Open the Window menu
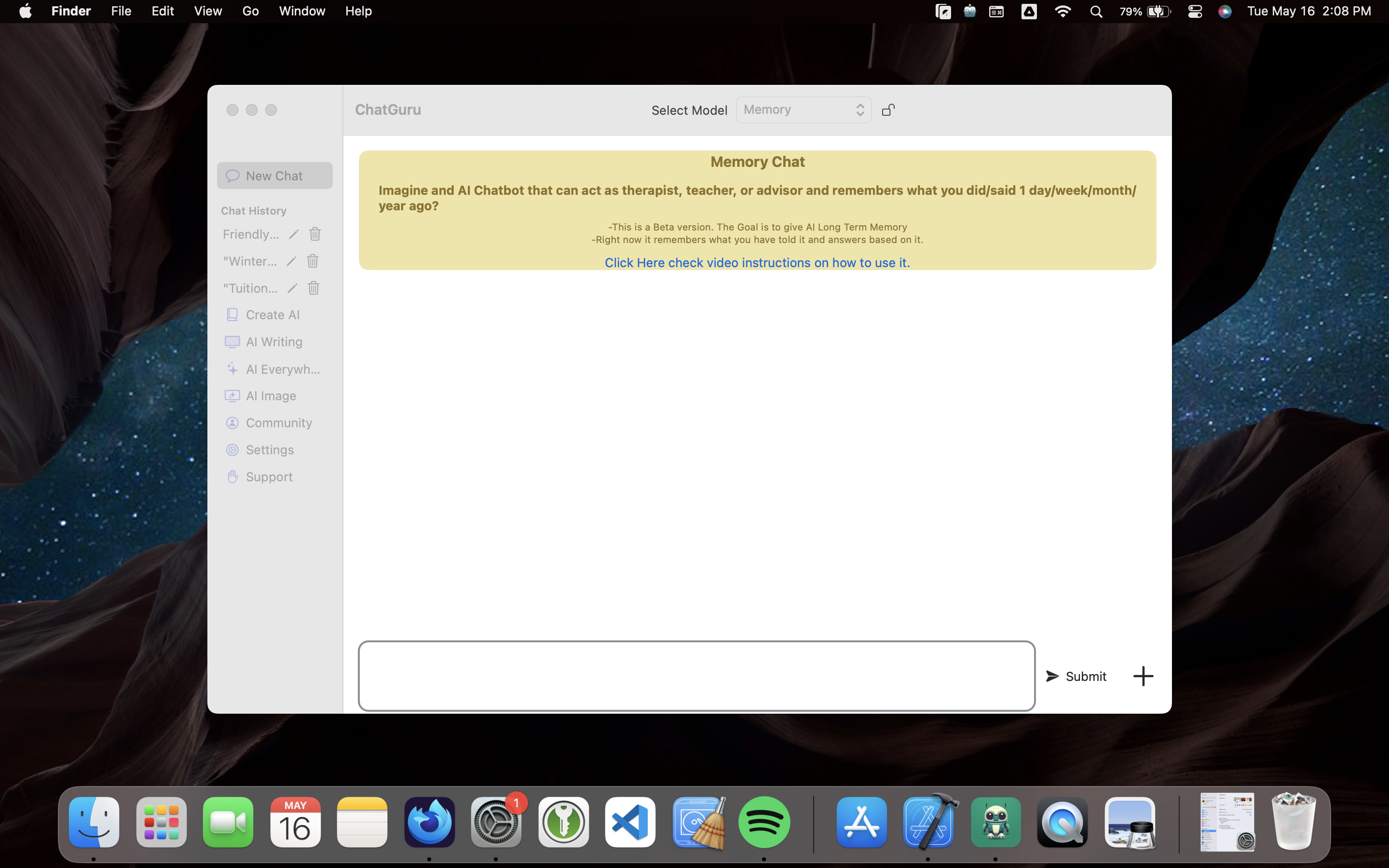Image resolution: width=1389 pixels, height=868 pixels. click(x=302, y=11)
